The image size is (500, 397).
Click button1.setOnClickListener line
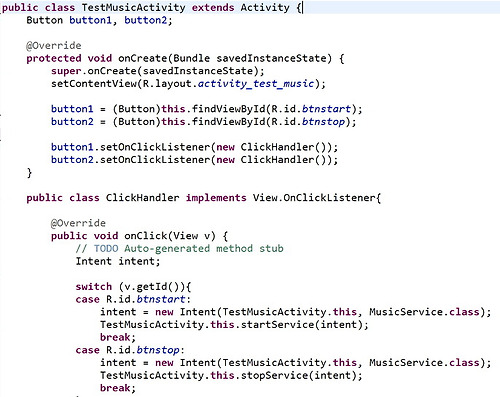coord(194,147)
